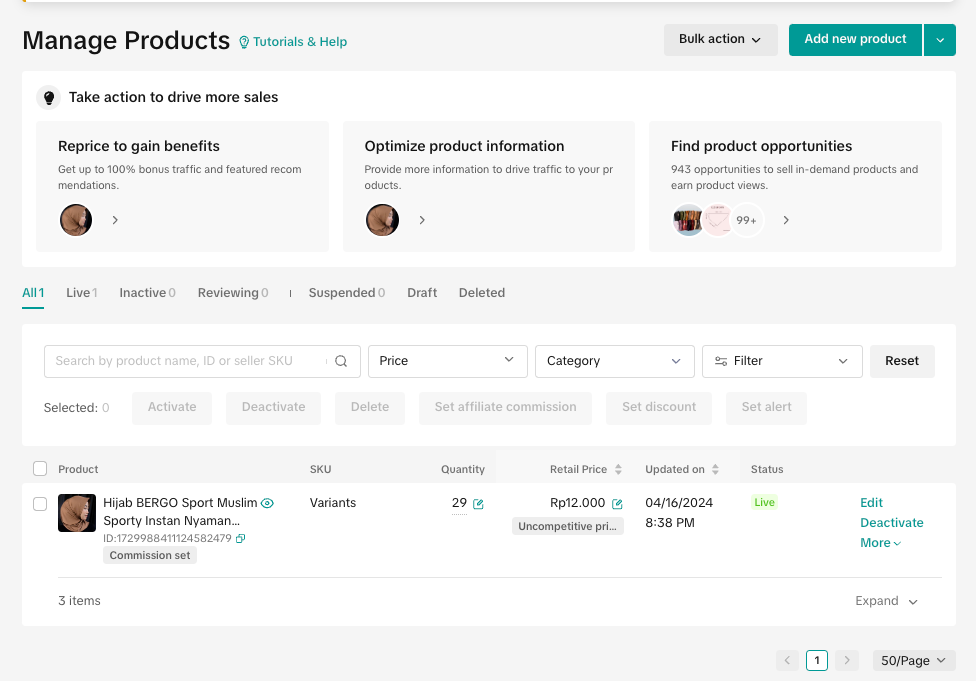This screenshot has width=976, height=681.
Task: Expand the 3 items variant list
Action: point(886,601)
